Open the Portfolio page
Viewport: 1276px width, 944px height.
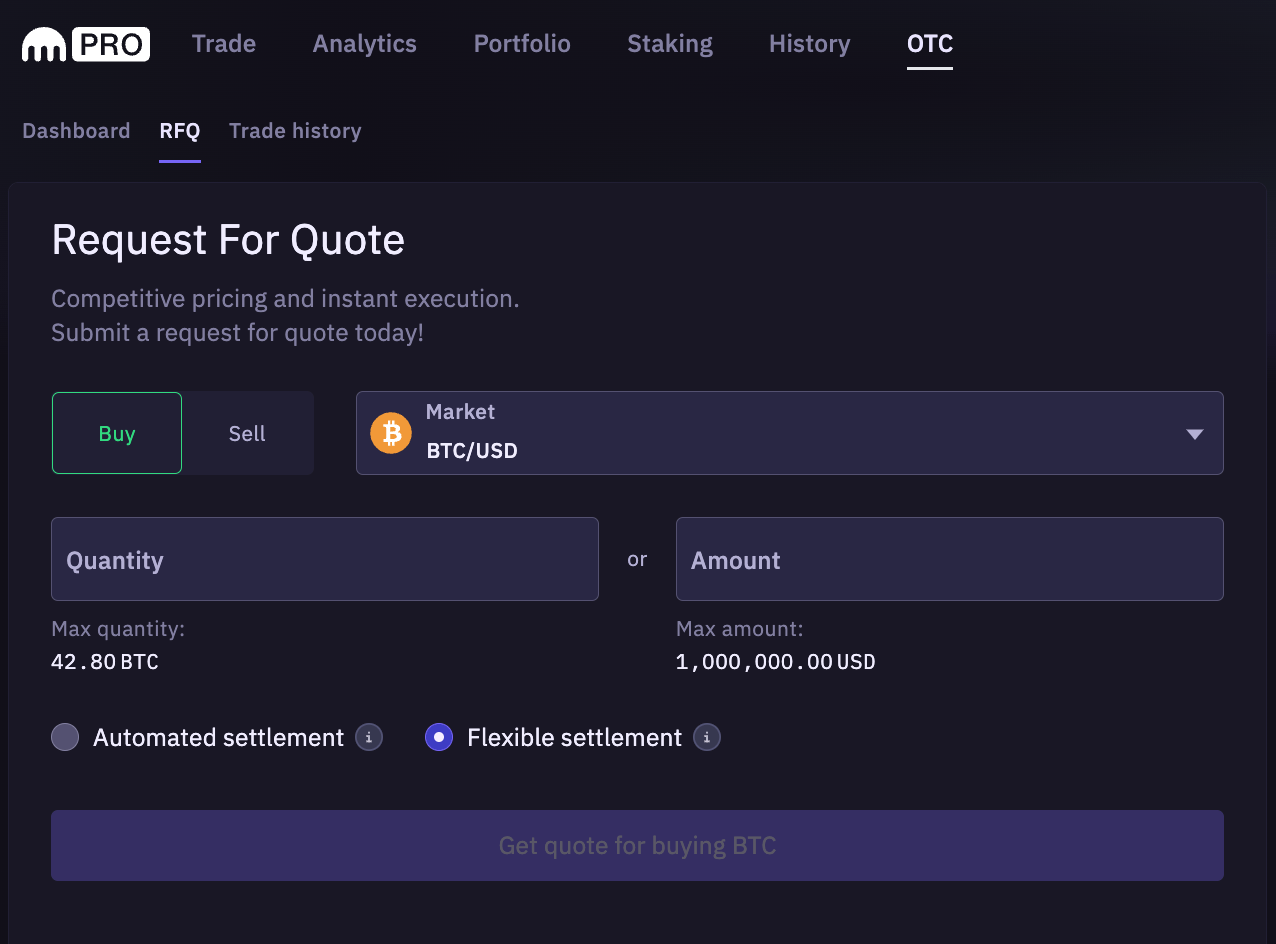click(x=522, y=44)
